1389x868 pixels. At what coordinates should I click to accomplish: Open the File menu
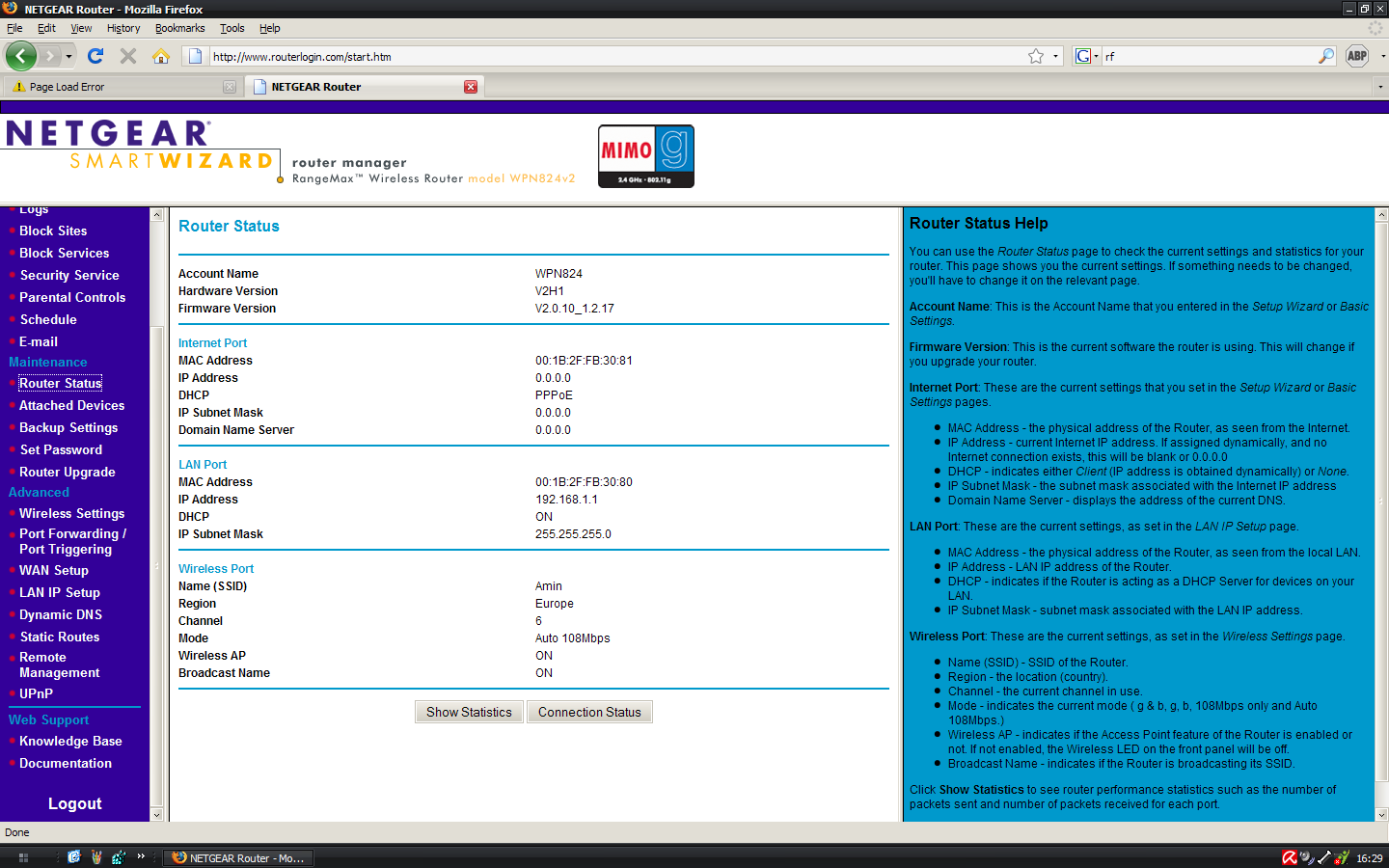click(14, 28)
